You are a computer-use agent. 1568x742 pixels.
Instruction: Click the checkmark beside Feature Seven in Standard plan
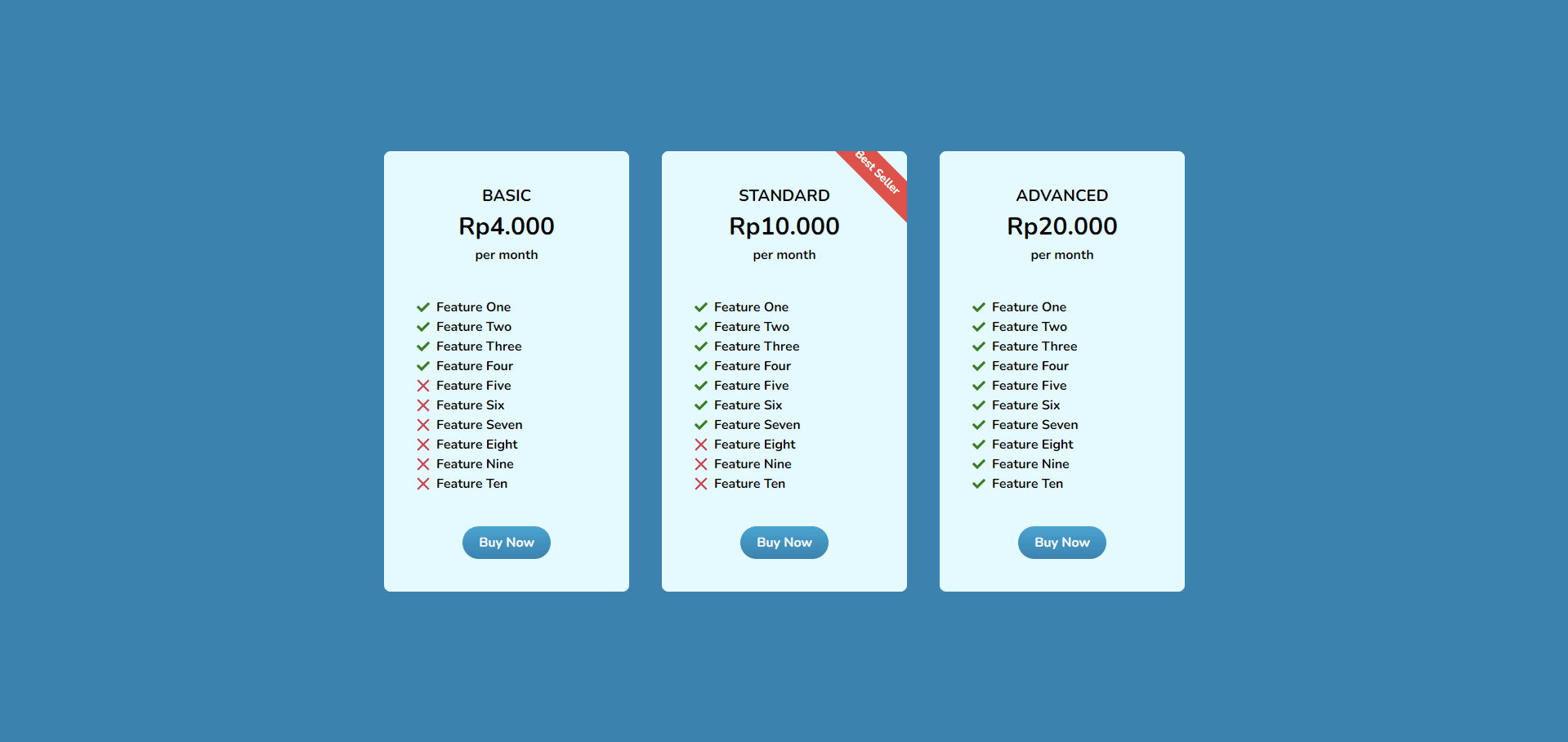pyautogui.click(x=701, y=424)
